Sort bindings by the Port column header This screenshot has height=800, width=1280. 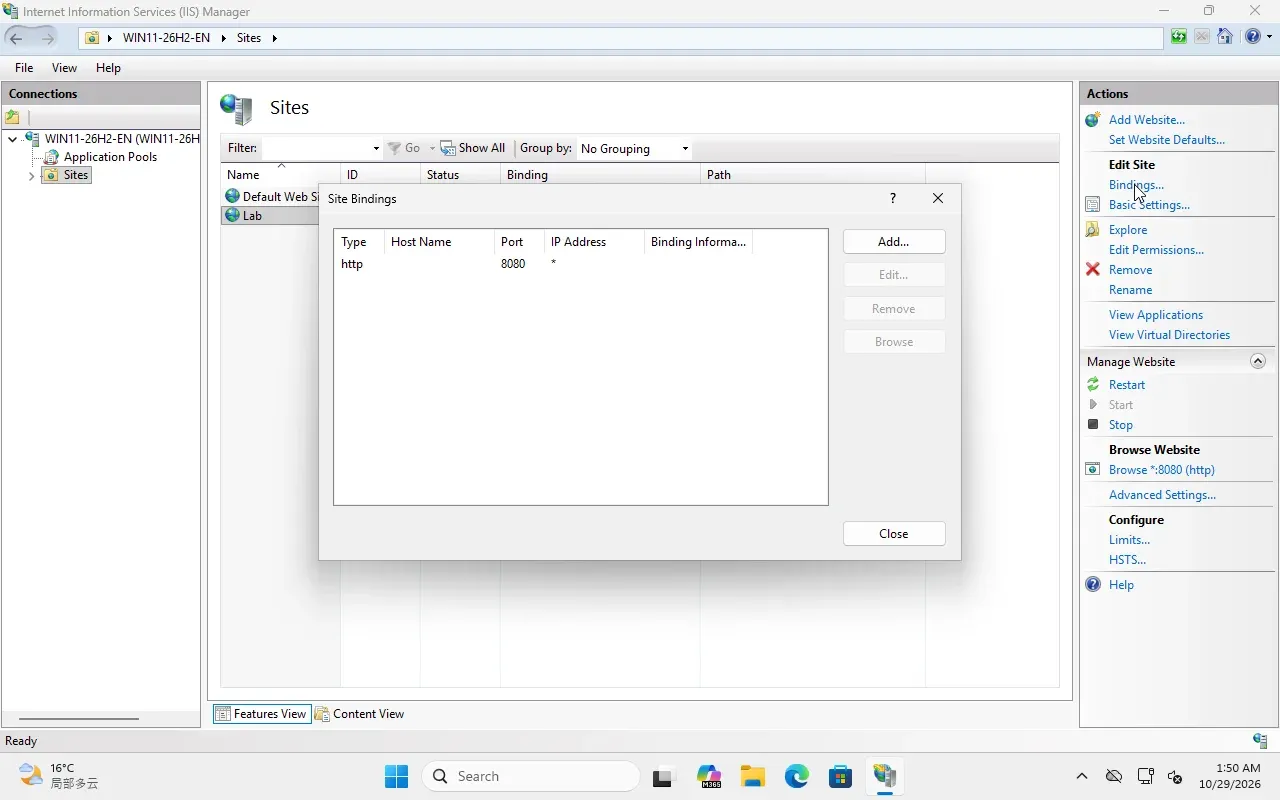pyautogui.click(x=519, y=242)
